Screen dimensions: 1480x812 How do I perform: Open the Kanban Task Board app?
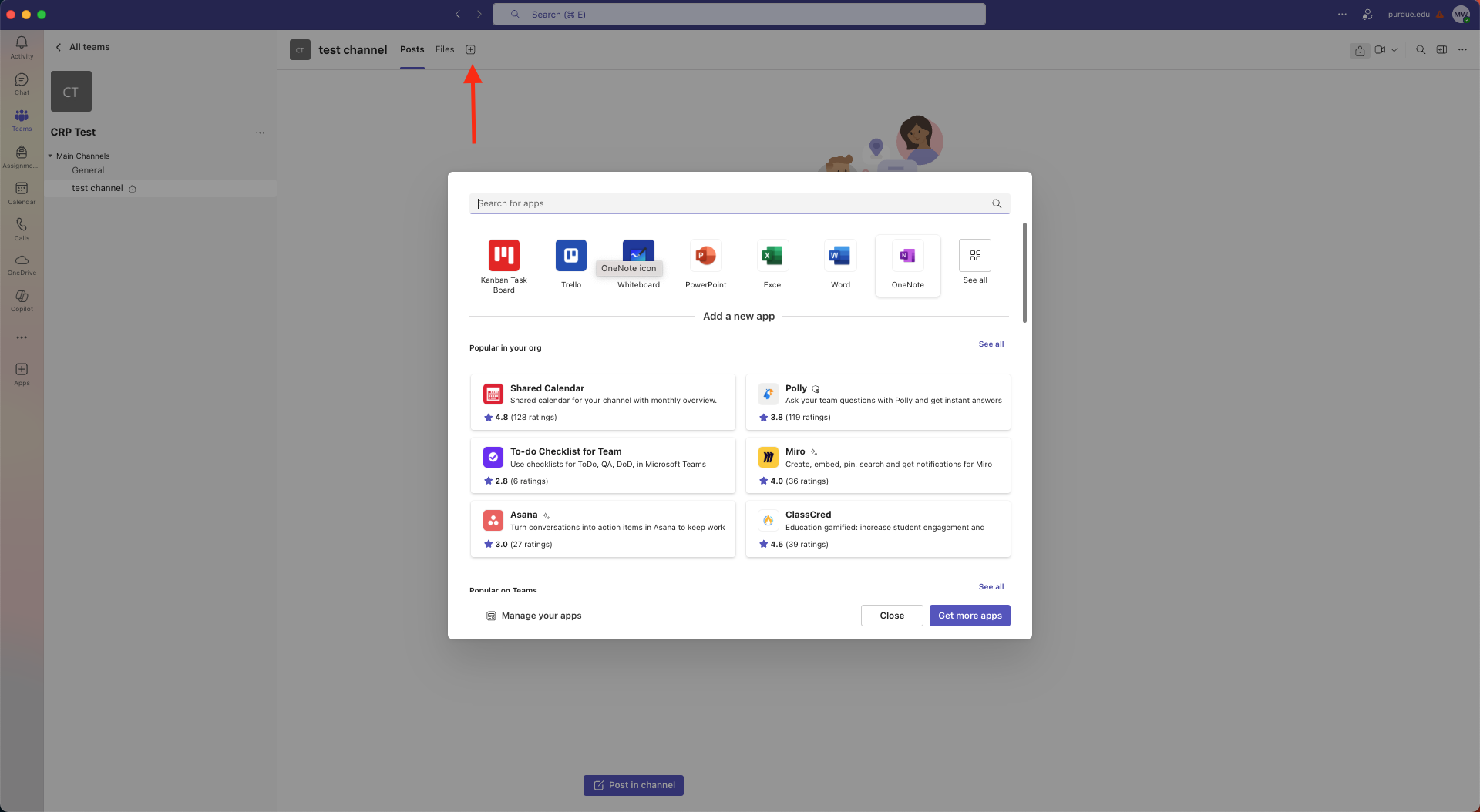(x=503, y=256)
